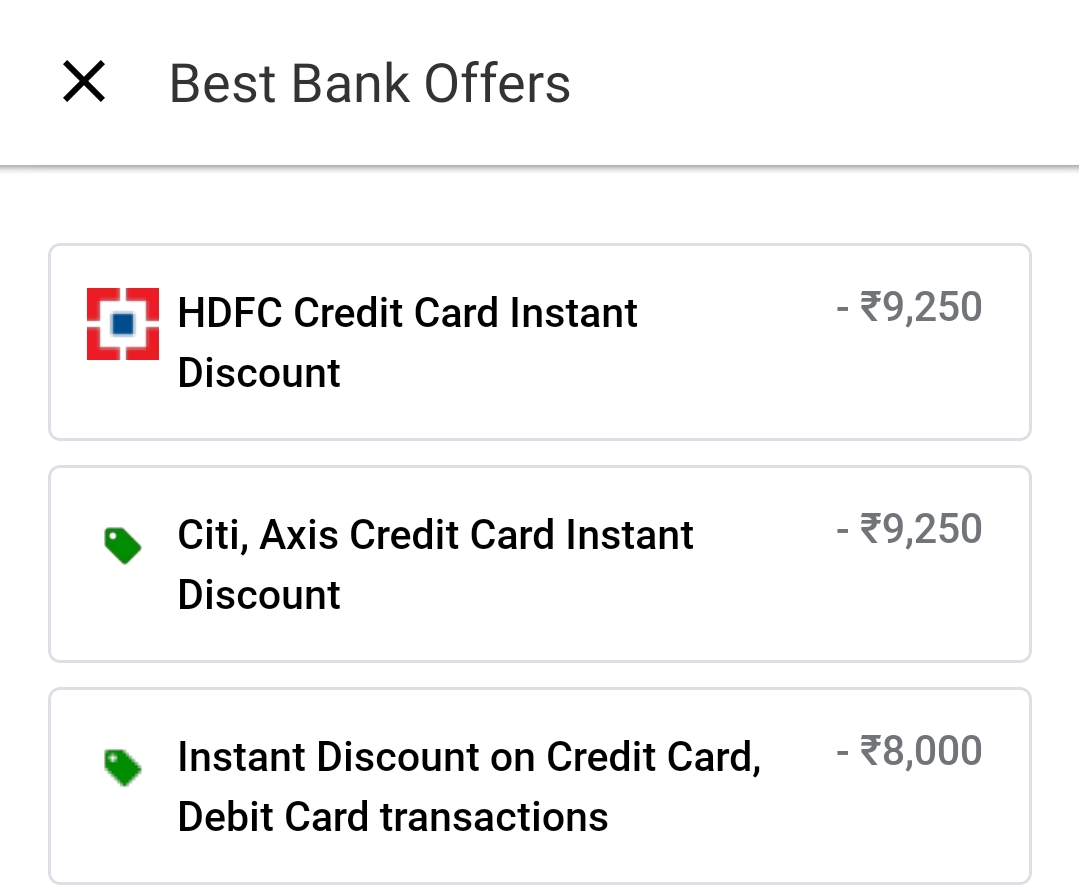This screenshot has width=1079, height=888.
Task: Click ₹9,250 amount on Citi, Axis offer
Action: click(921, 529)
